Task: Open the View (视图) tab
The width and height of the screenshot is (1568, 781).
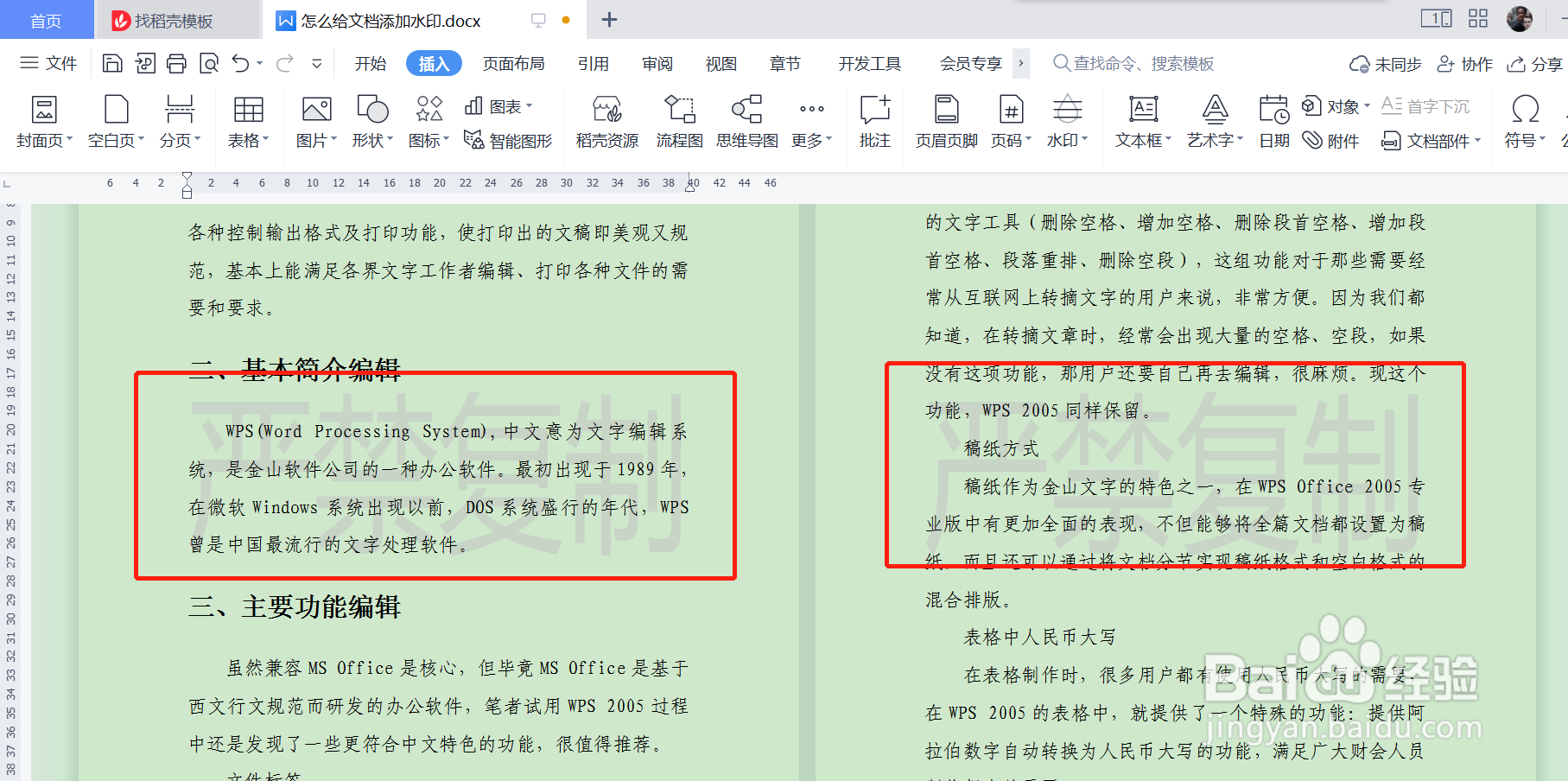Action: [721, 63]
